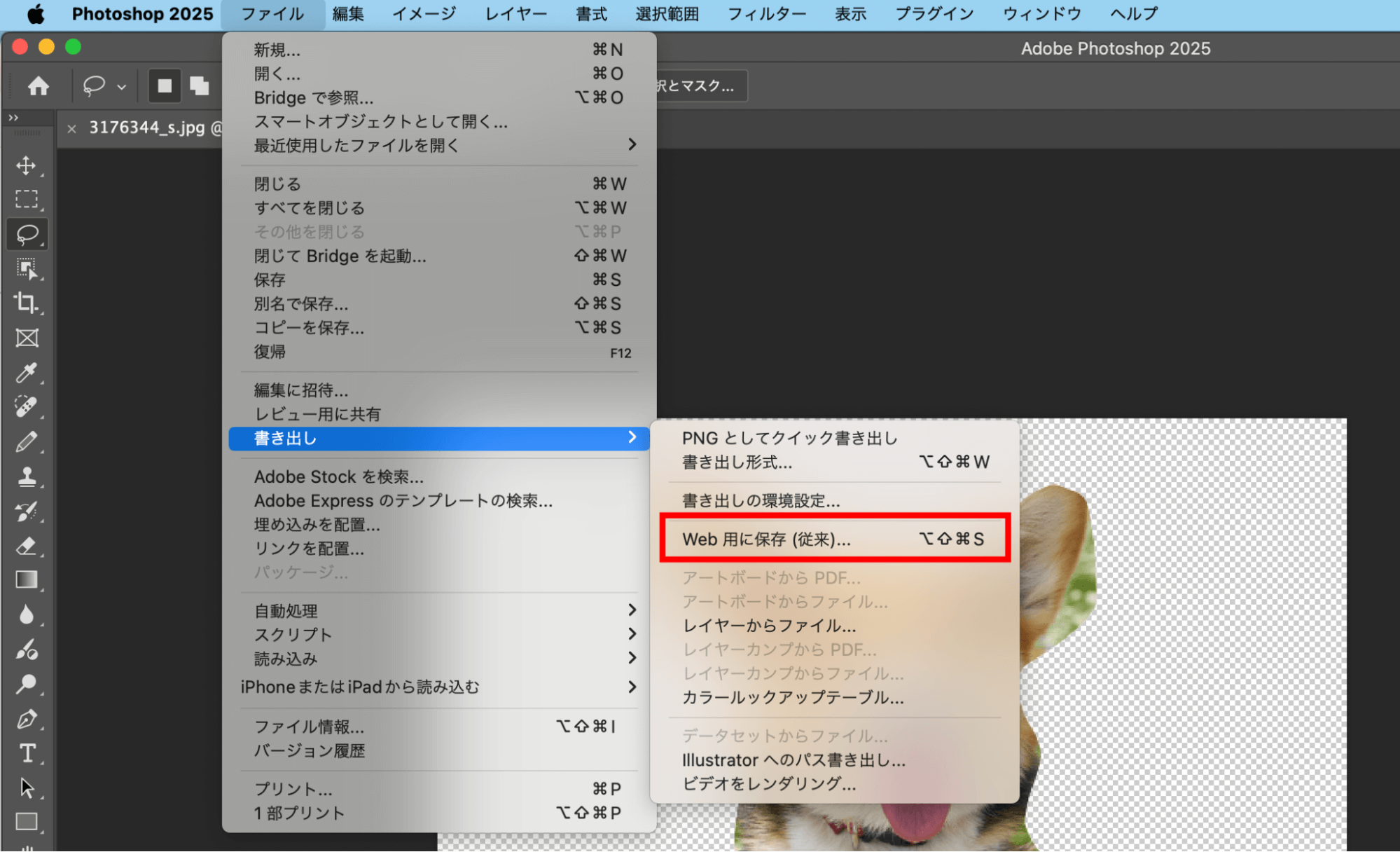1400x852 pixels.
Task: Expand the 読み込み submenu
Action: click(439, 659)
